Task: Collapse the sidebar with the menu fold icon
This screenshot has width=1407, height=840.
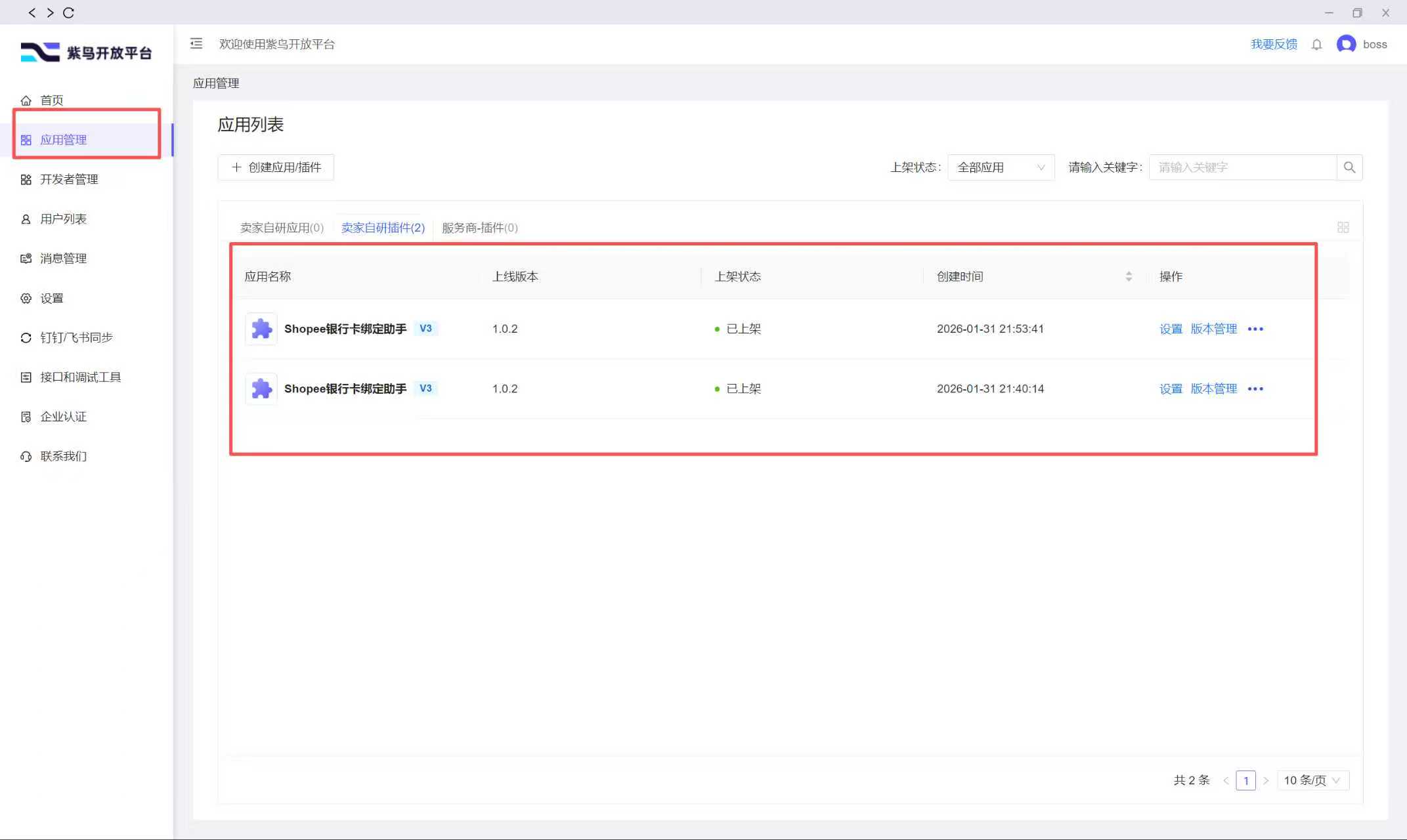Action: coord(196,43)
